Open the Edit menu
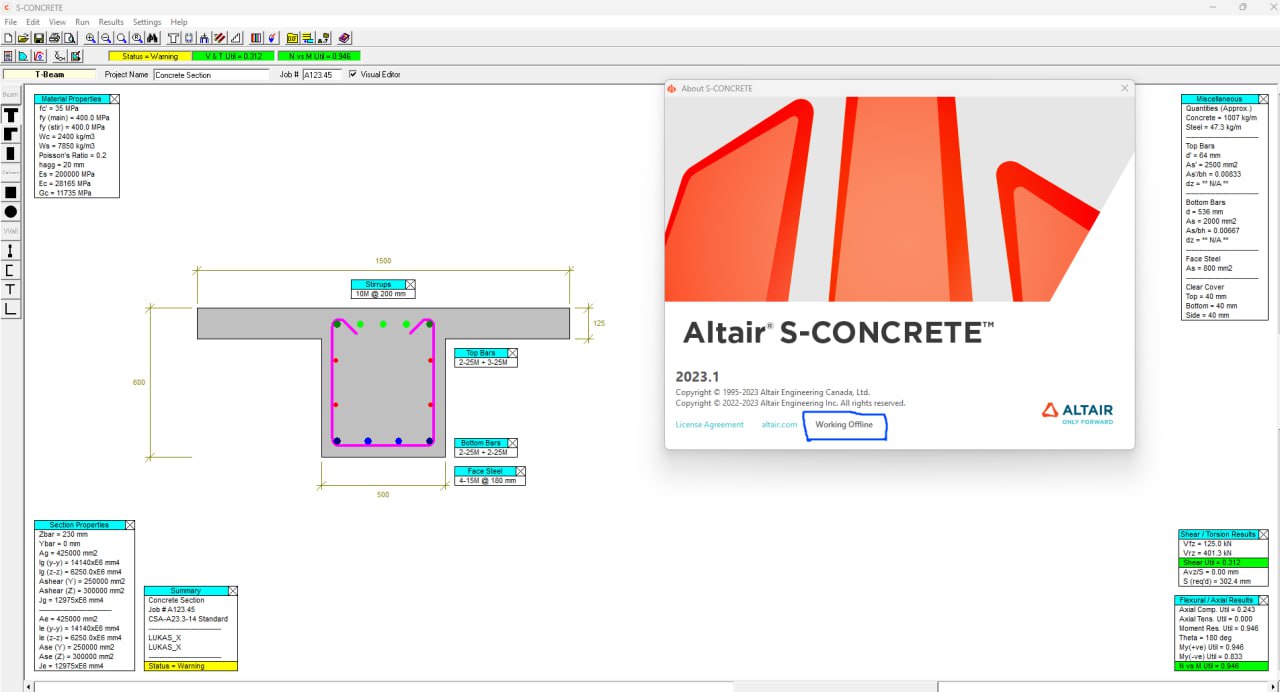This screenshot has height=692, width=1280. (33, 22)
